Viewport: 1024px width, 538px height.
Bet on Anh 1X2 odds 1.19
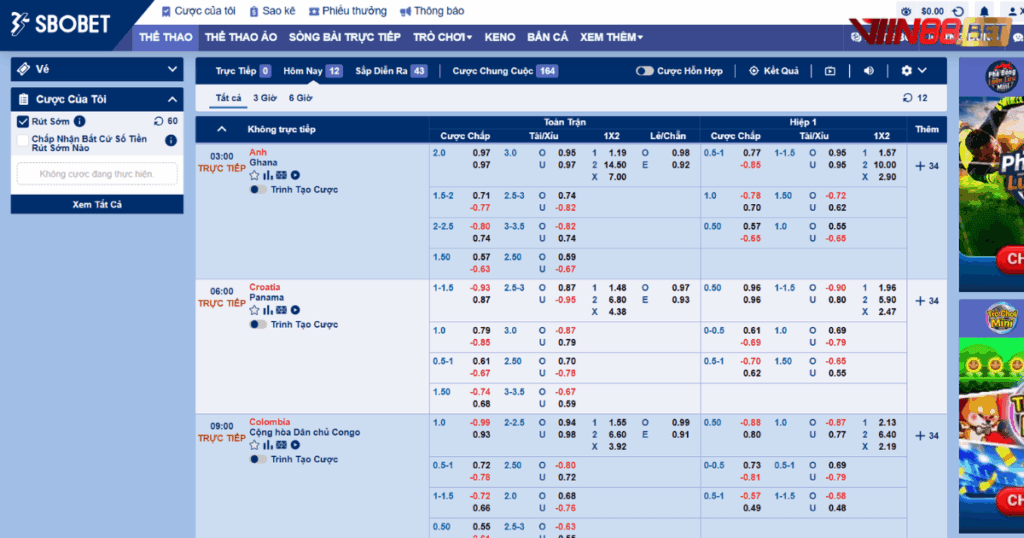(617, 153)
